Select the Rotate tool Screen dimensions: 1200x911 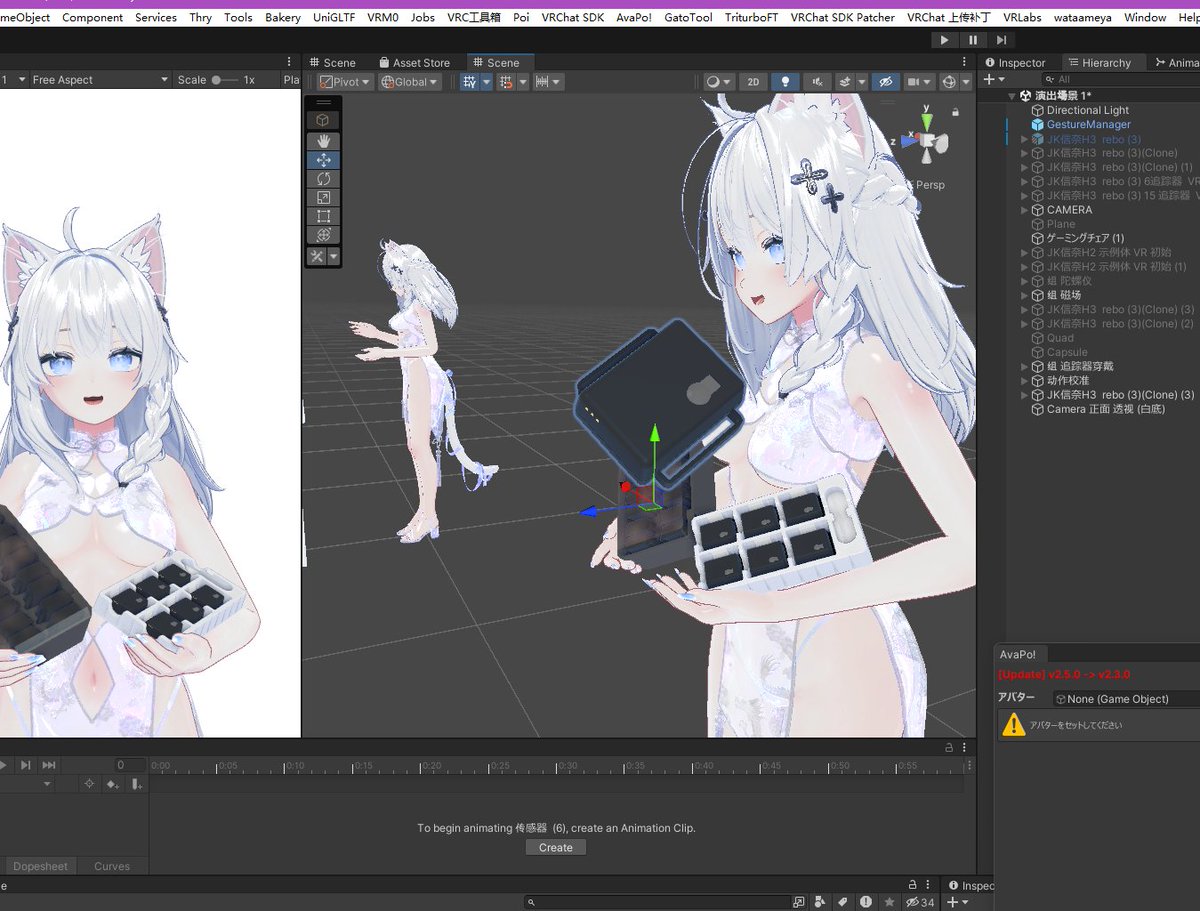point(323,179)
